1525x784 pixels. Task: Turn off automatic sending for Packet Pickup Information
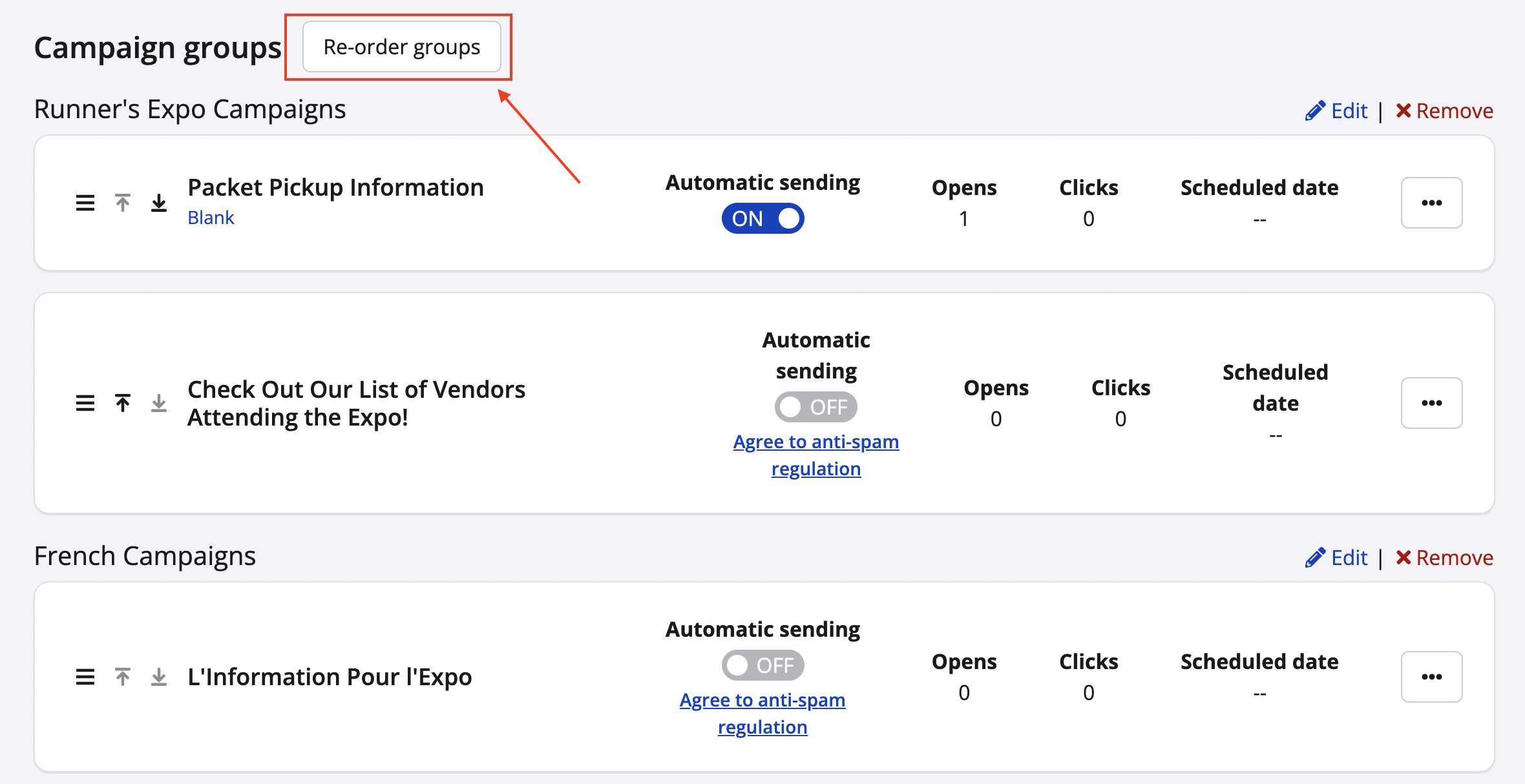763,218
